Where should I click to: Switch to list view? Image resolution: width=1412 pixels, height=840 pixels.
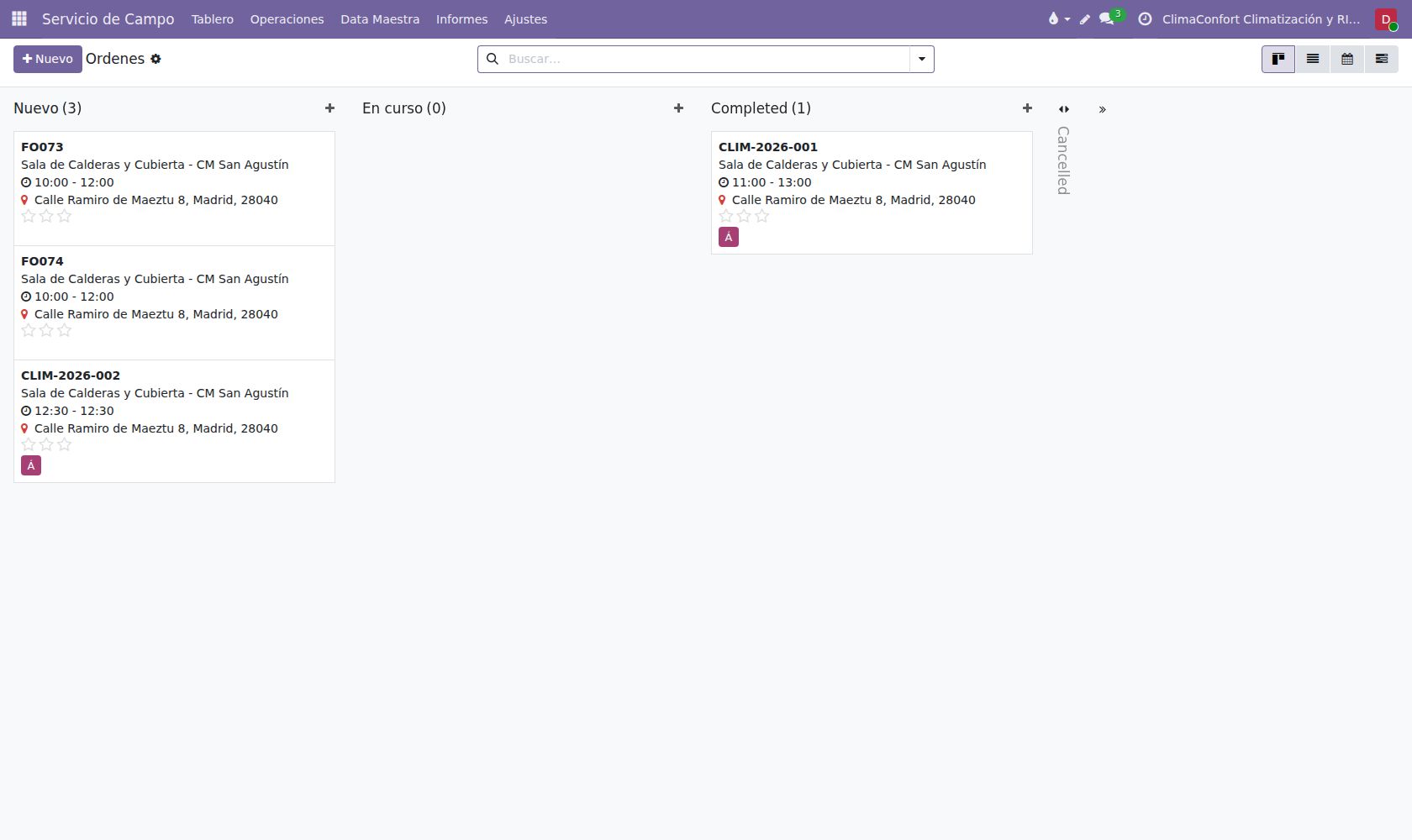[x=1312, y=59]
